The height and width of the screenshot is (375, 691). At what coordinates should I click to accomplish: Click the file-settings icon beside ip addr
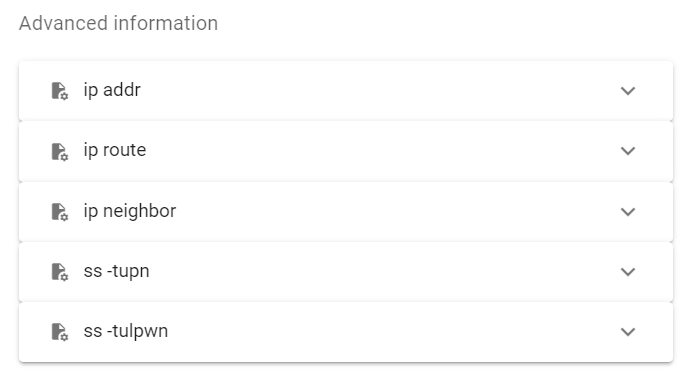click(x=60, y=91)
